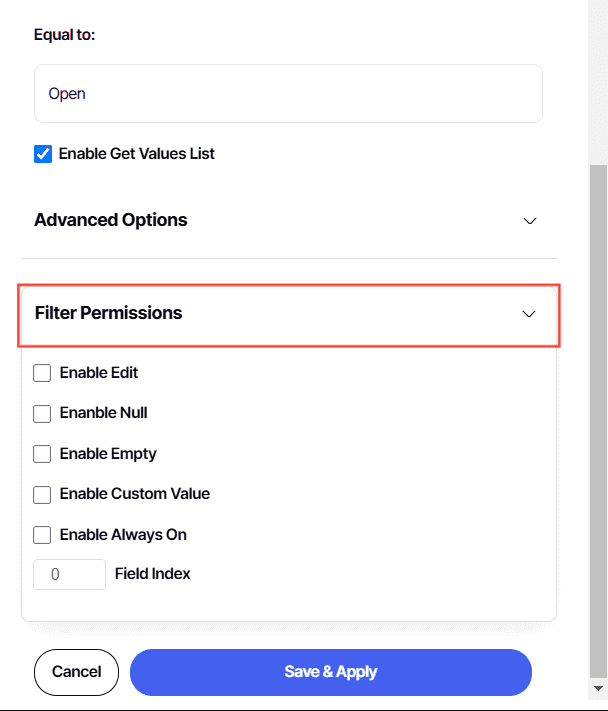608x711 pixels.
Task: Click the Enable Always On label
Action: click(123, 535)
